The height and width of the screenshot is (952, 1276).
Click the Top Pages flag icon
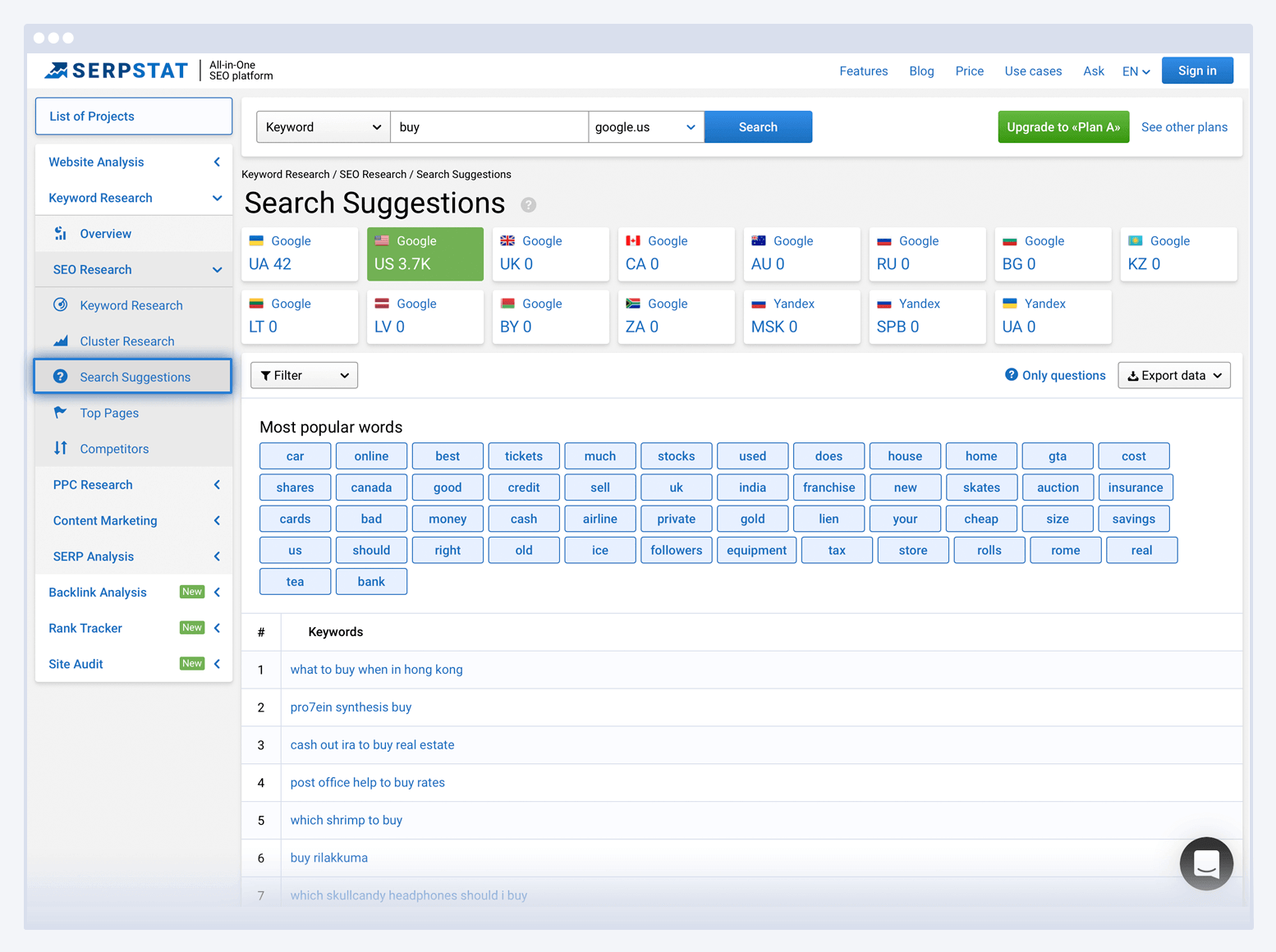pyautogui.click(x=61, y=413)
